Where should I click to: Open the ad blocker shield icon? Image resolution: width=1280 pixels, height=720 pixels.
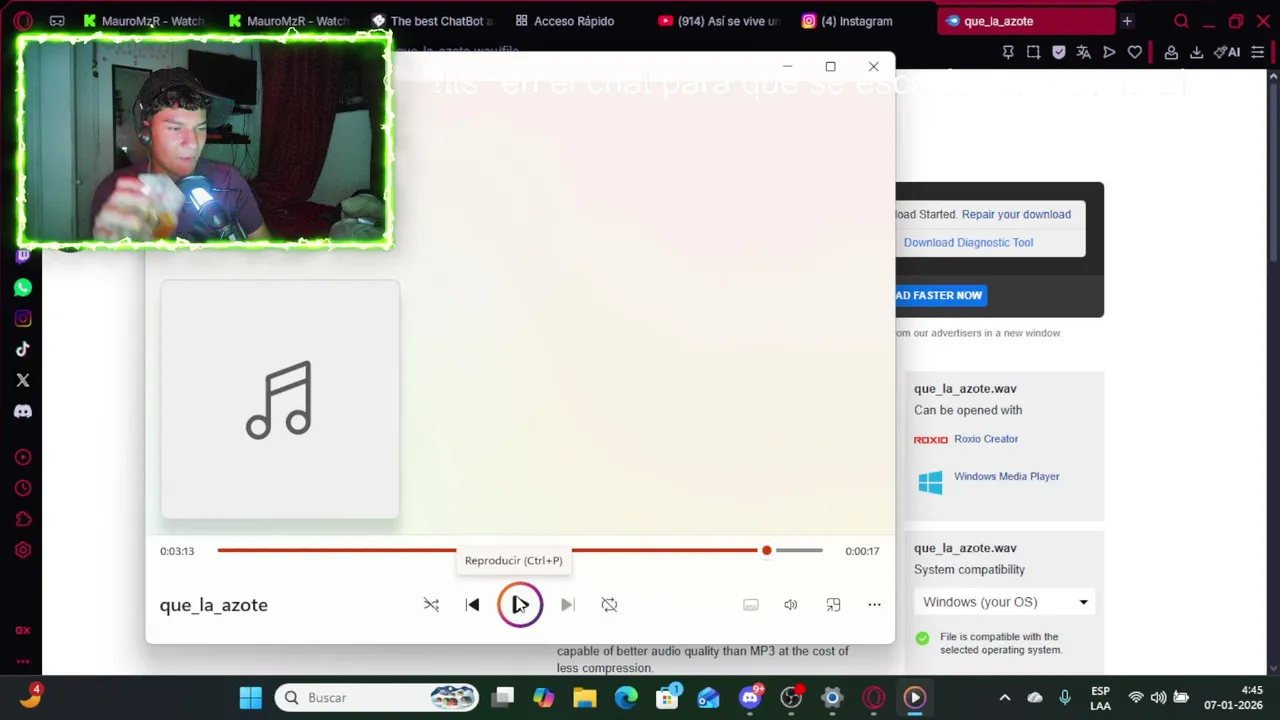(x=1059, y=52)
